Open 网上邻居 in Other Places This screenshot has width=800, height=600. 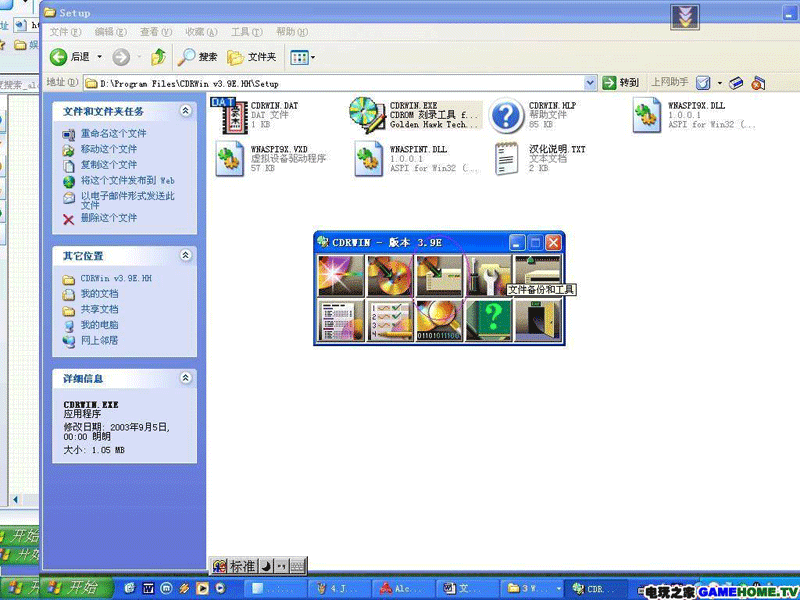pyautogui.click(x=99, y=340)
